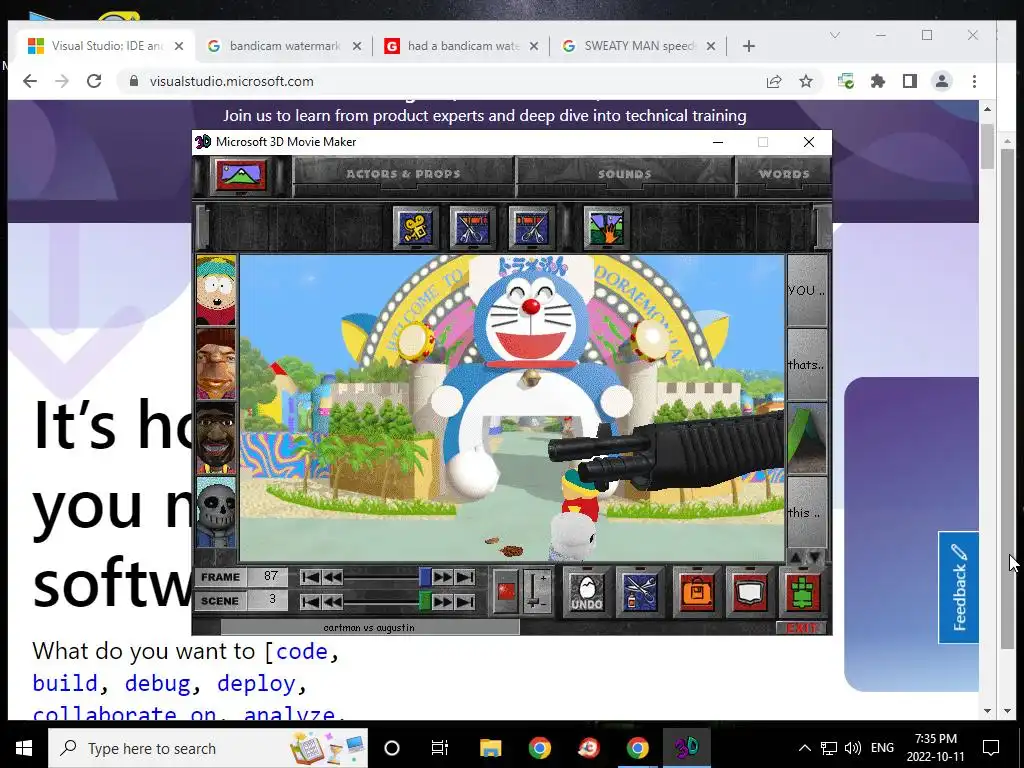
Task: Open the Chrome extensions puzzle icon
Action: pyautogui.click(x=878, y=81)
